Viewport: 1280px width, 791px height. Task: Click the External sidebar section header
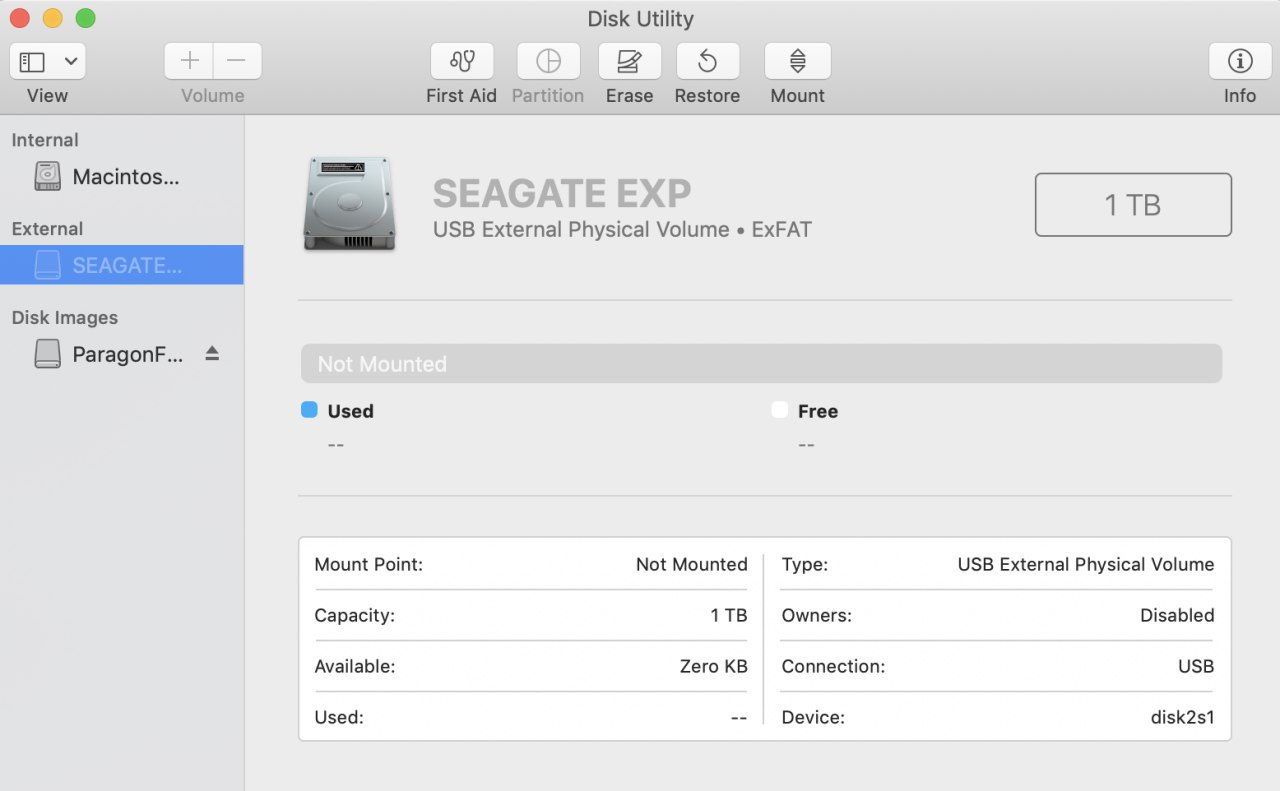click(x=47, y=229)
